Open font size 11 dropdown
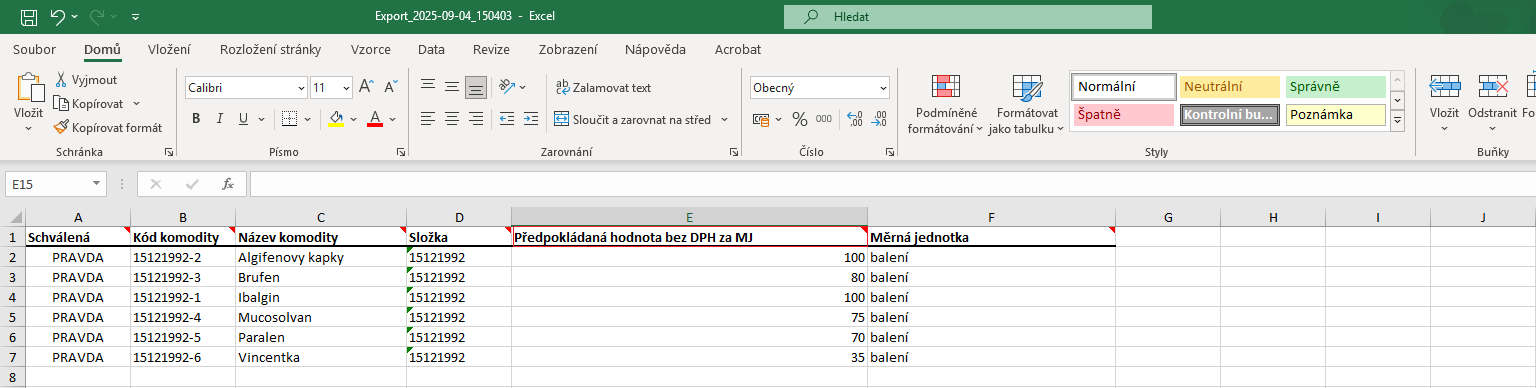Image resolution: width=1536 pixels, height=388 pixels. [346, 87]
